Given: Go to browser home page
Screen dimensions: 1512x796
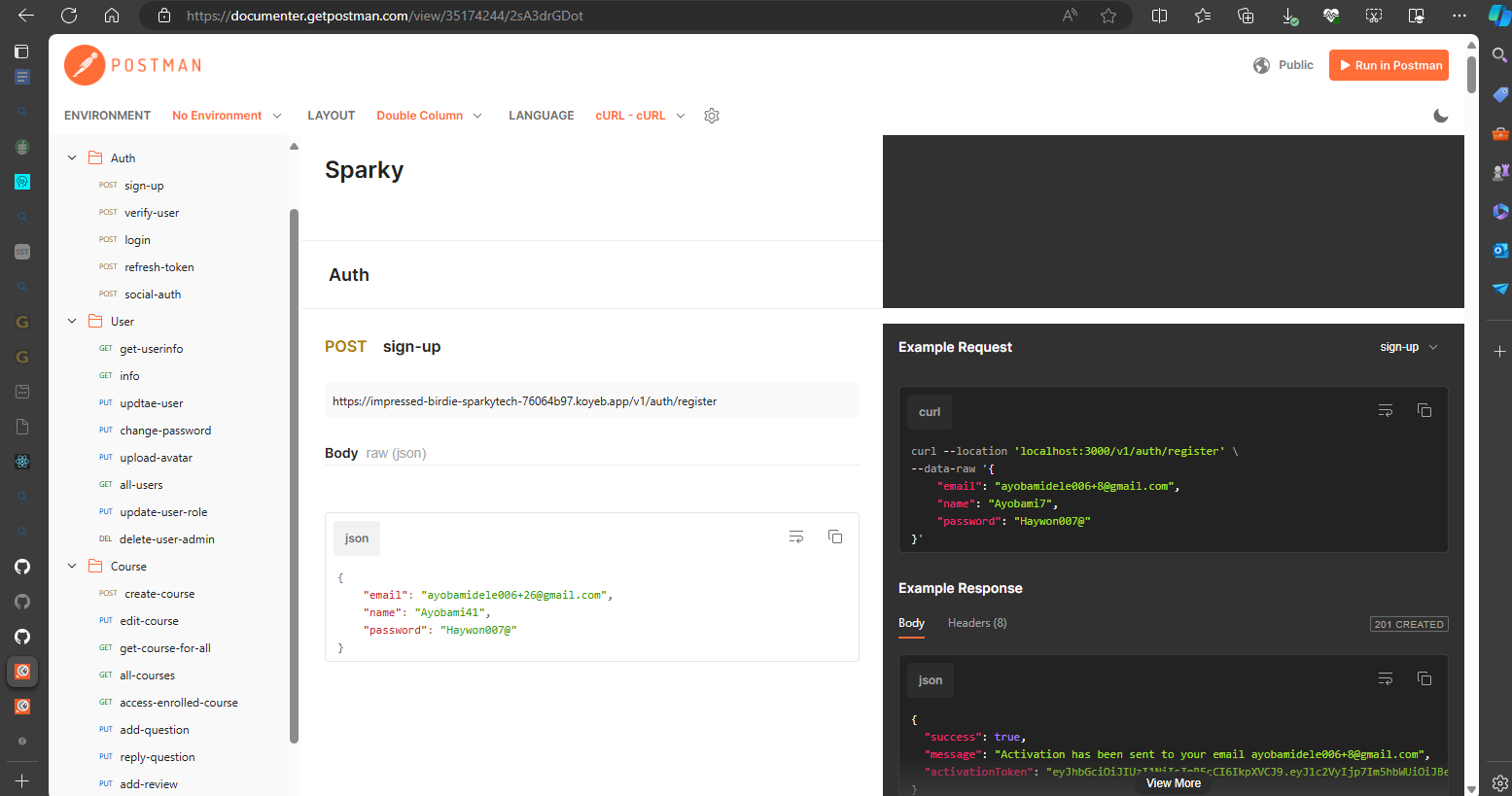Looking at the screenshot, I should (112, 16).
